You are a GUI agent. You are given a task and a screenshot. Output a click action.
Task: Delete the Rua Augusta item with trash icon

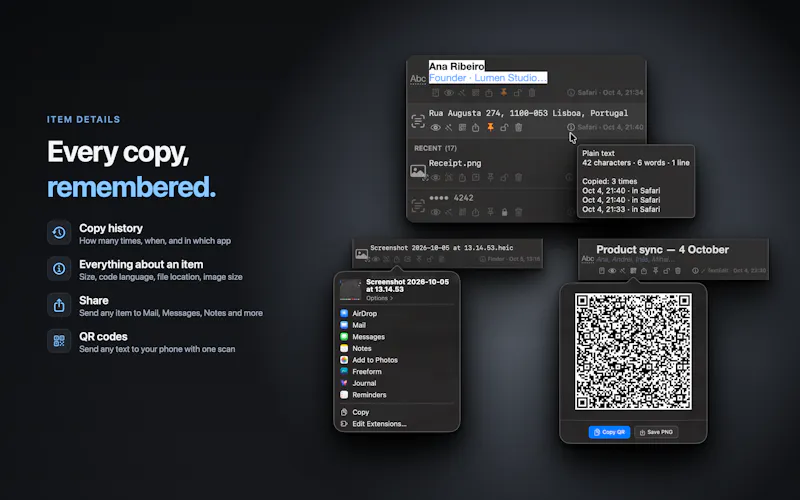tap(518, 128)
